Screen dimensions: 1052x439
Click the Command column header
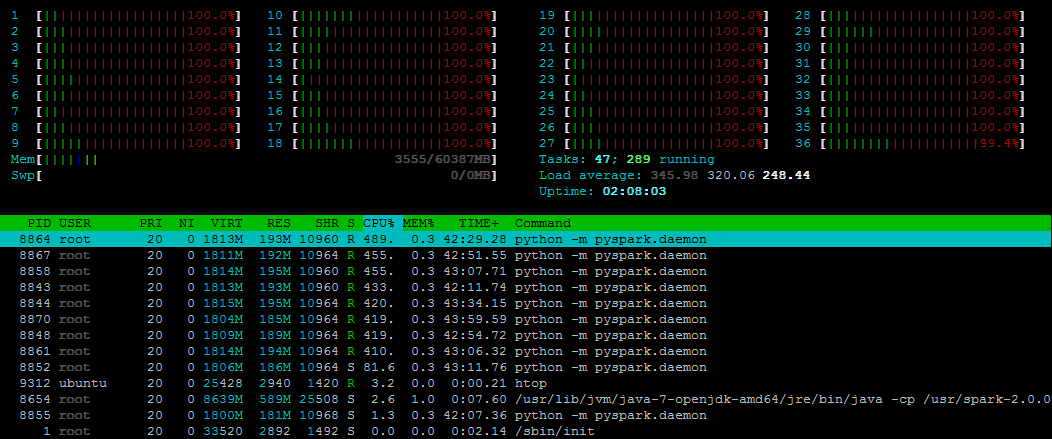pos(543,223)
